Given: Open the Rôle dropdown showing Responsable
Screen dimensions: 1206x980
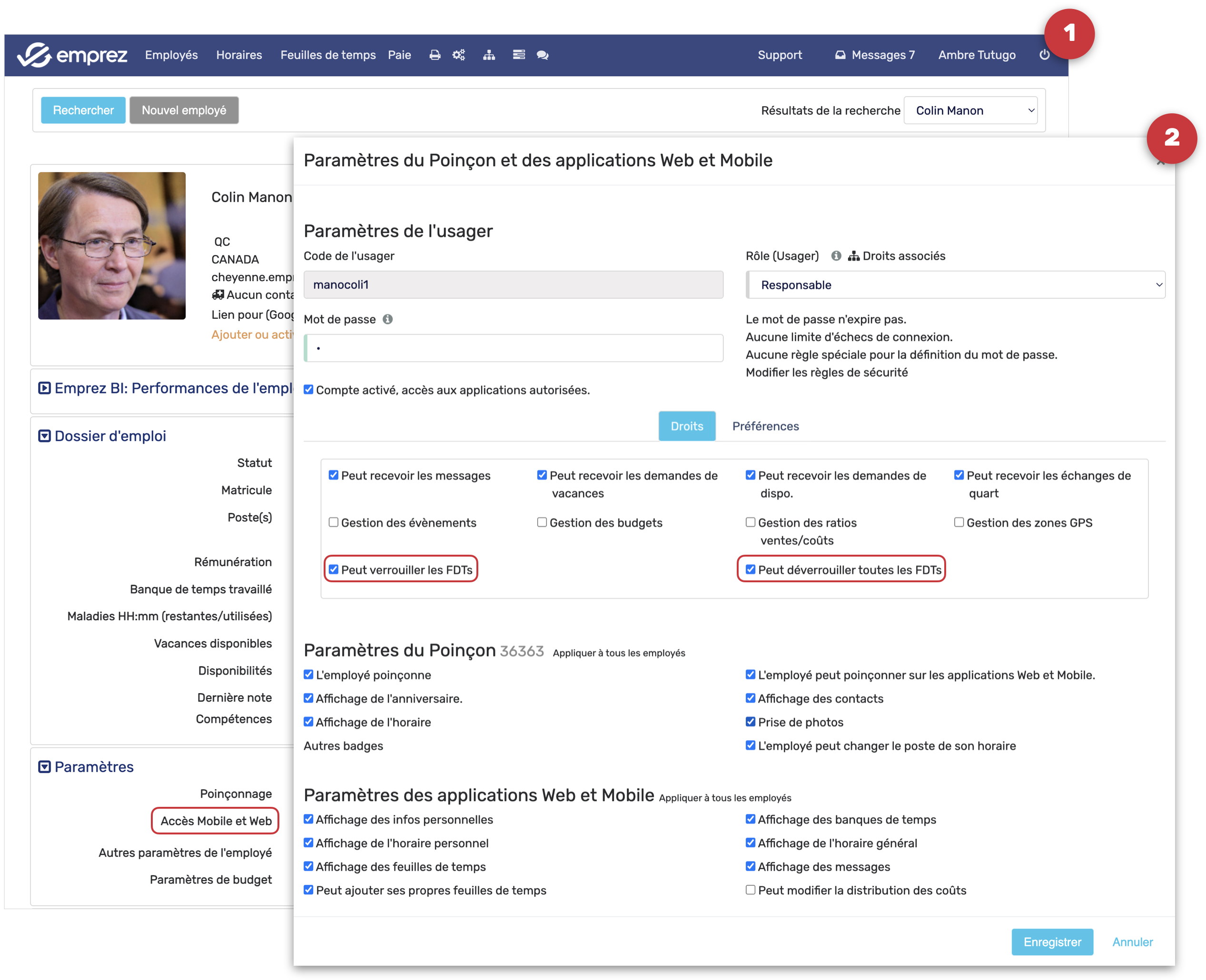Looking at the screenshot, I should (x=955, y=285).
